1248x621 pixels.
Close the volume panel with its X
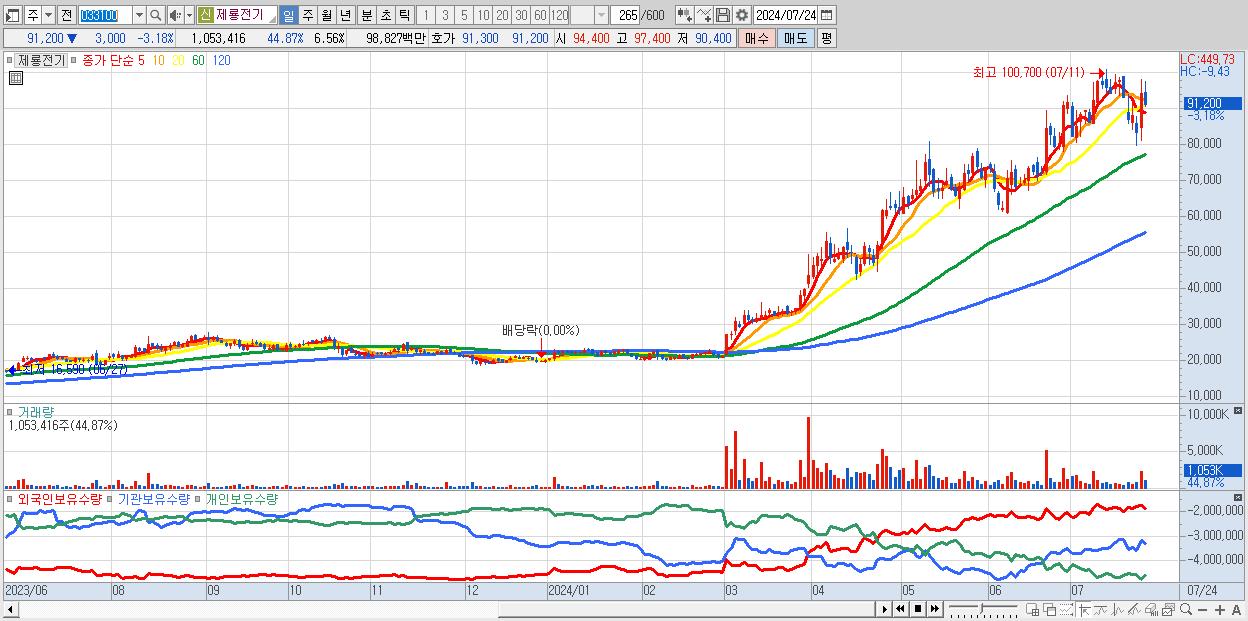1239,411
